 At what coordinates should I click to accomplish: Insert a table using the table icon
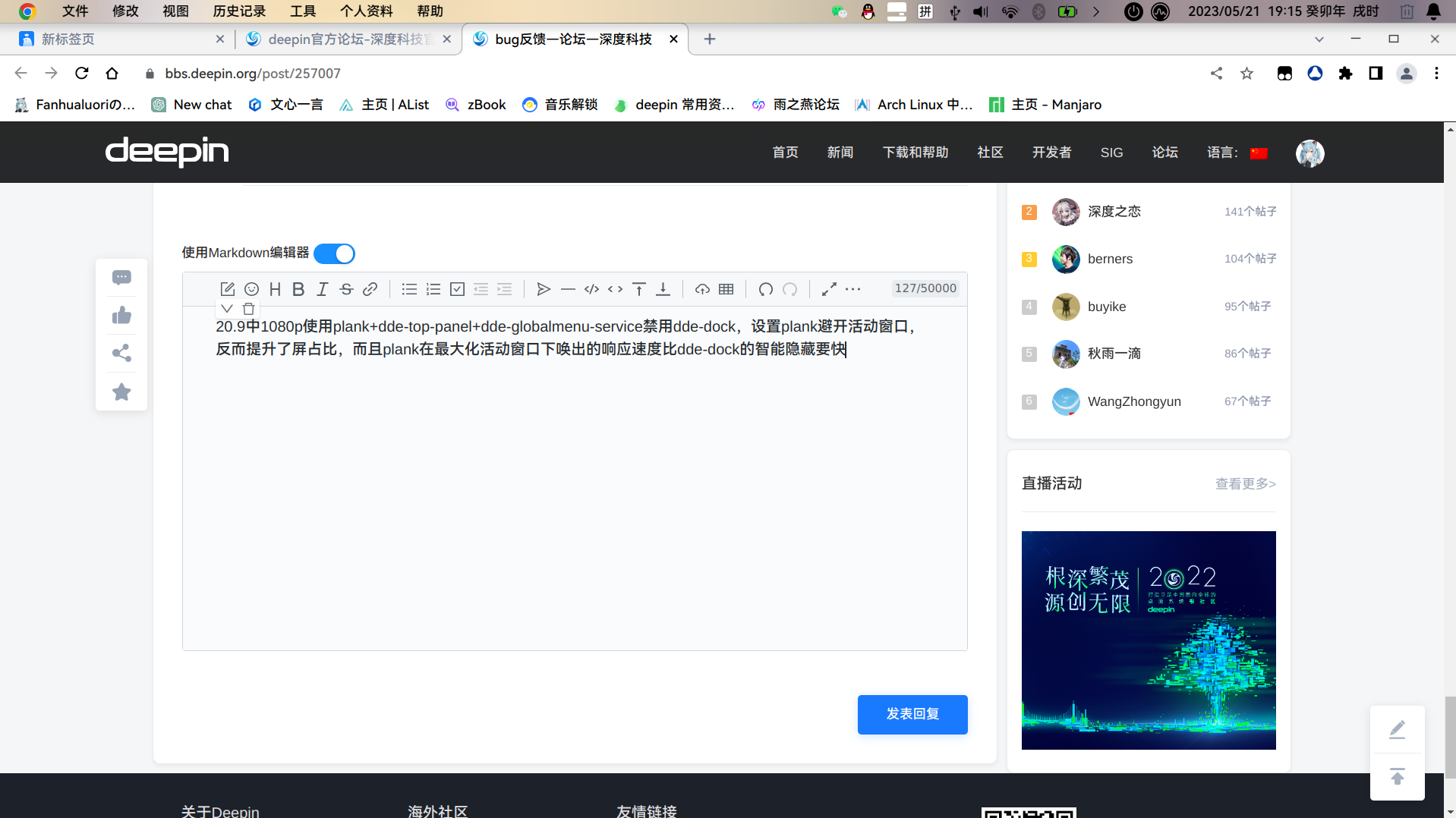(x=726, y=289)
